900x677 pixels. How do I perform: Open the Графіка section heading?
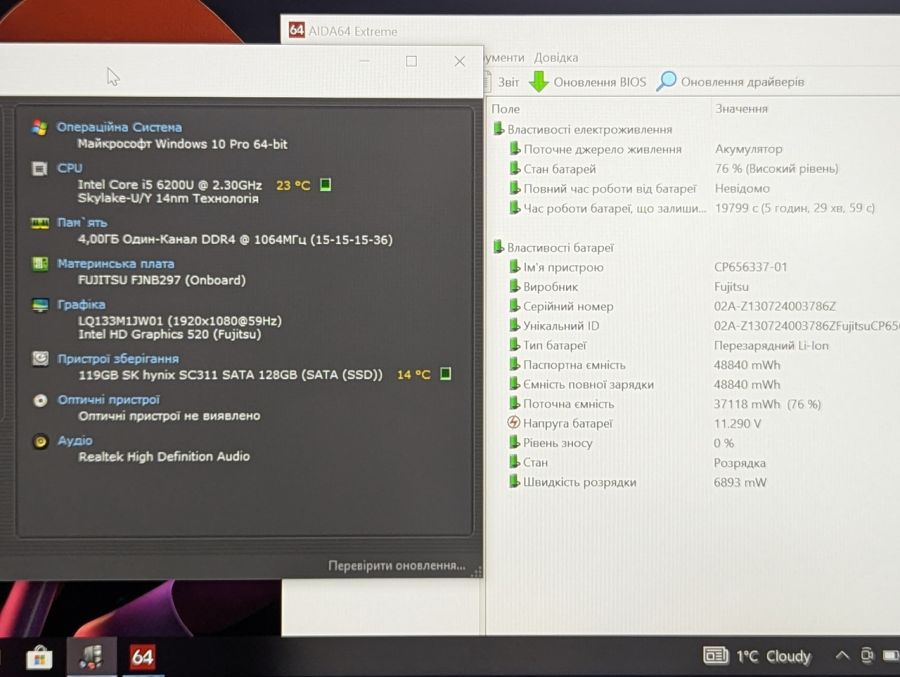[x=81, y=305]
